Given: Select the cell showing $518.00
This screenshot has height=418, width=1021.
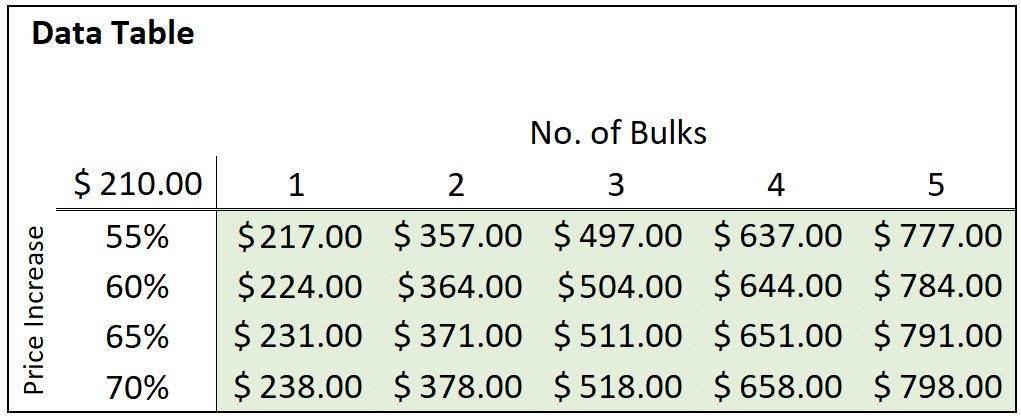Looking at the screenshot, I should click(619, 386).
